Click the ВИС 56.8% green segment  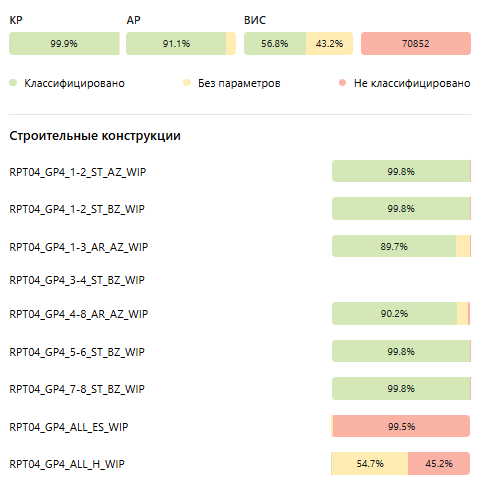275,43
